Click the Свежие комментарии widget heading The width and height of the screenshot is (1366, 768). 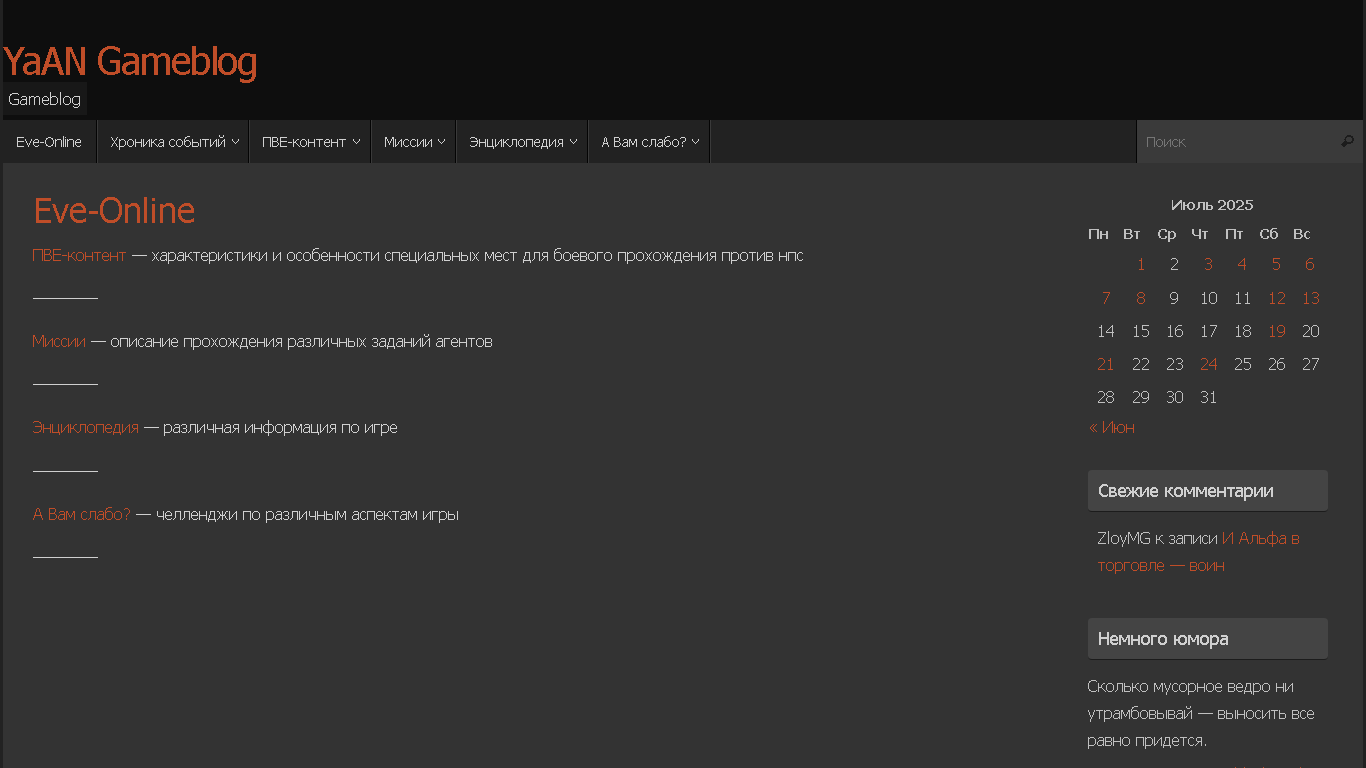tap(1208, 491)
